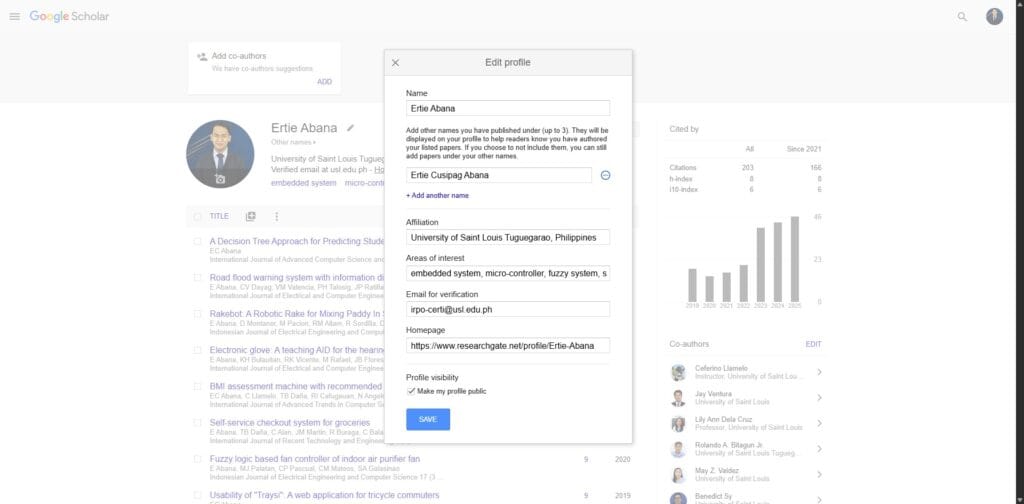The height and width of the screenshot is (504, 1024).
Task: Click Ceferino Llamelo's avatar
Action: [x=679, y=372]
